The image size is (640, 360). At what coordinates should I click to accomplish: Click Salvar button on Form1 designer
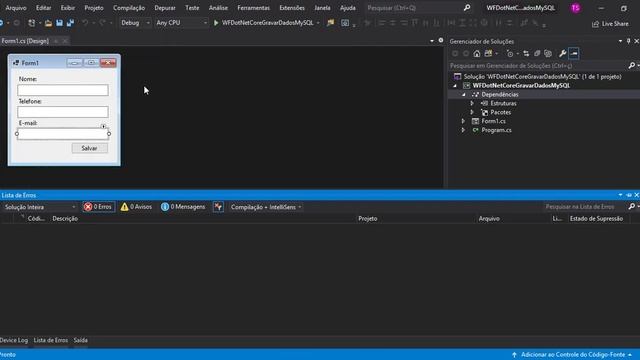(x=89, y=148)
